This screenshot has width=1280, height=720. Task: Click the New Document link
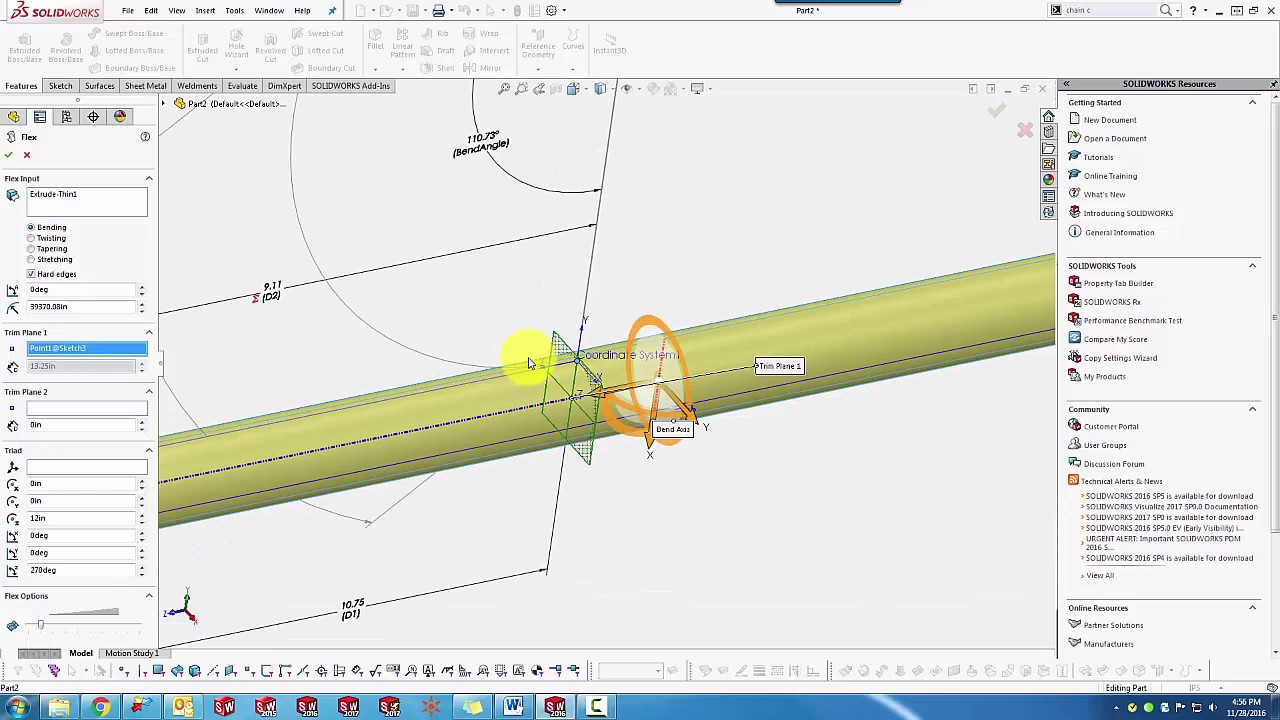(1110, 120)
